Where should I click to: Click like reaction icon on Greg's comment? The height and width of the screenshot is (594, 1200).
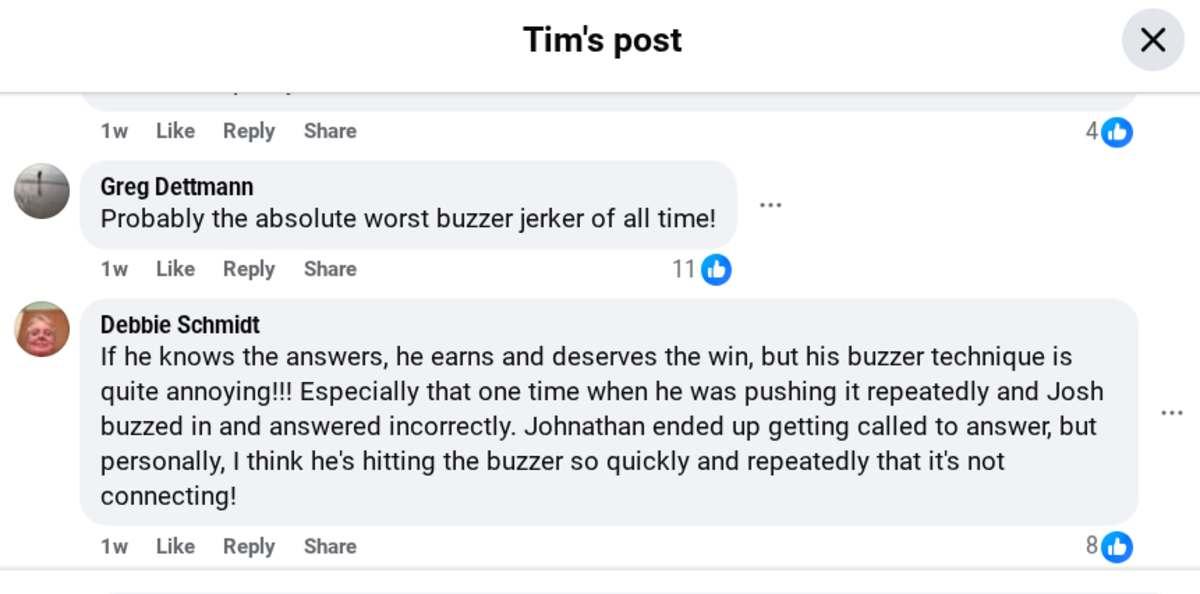pyautogui.click(x=716, y=269)
